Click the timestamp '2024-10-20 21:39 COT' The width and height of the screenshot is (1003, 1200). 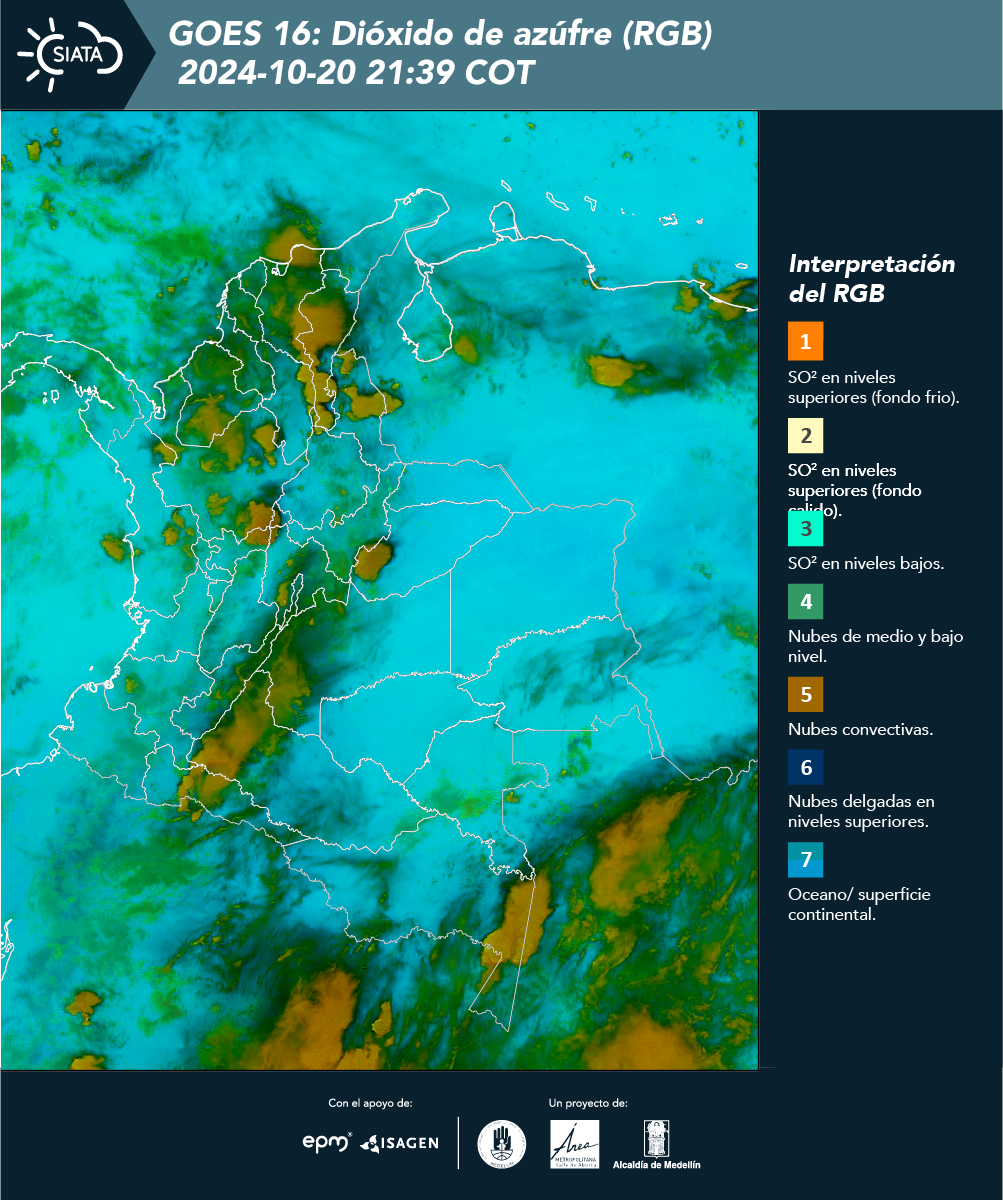click(356, 73)
